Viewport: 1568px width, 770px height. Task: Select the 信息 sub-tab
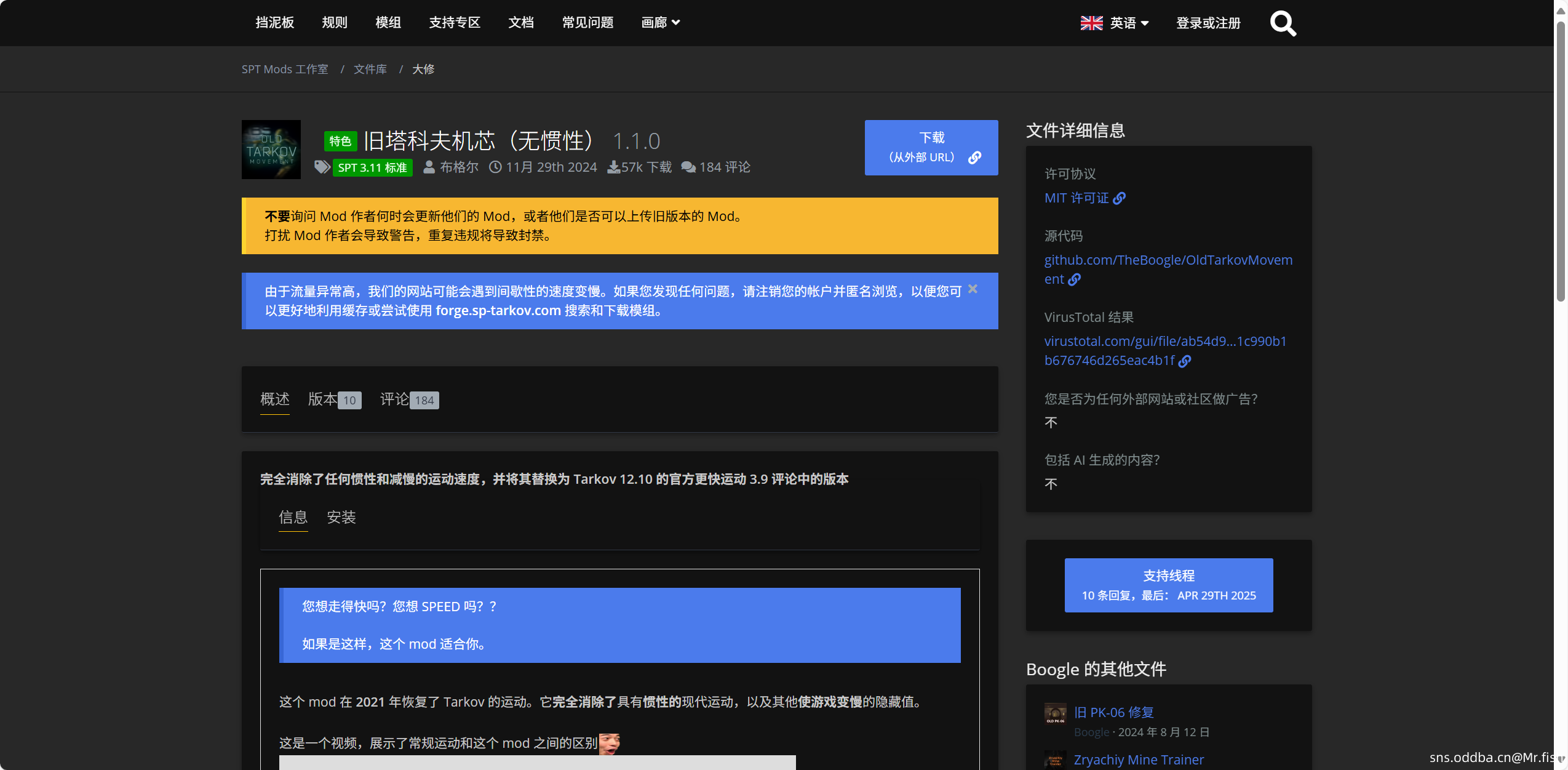[x=293, y=517]
